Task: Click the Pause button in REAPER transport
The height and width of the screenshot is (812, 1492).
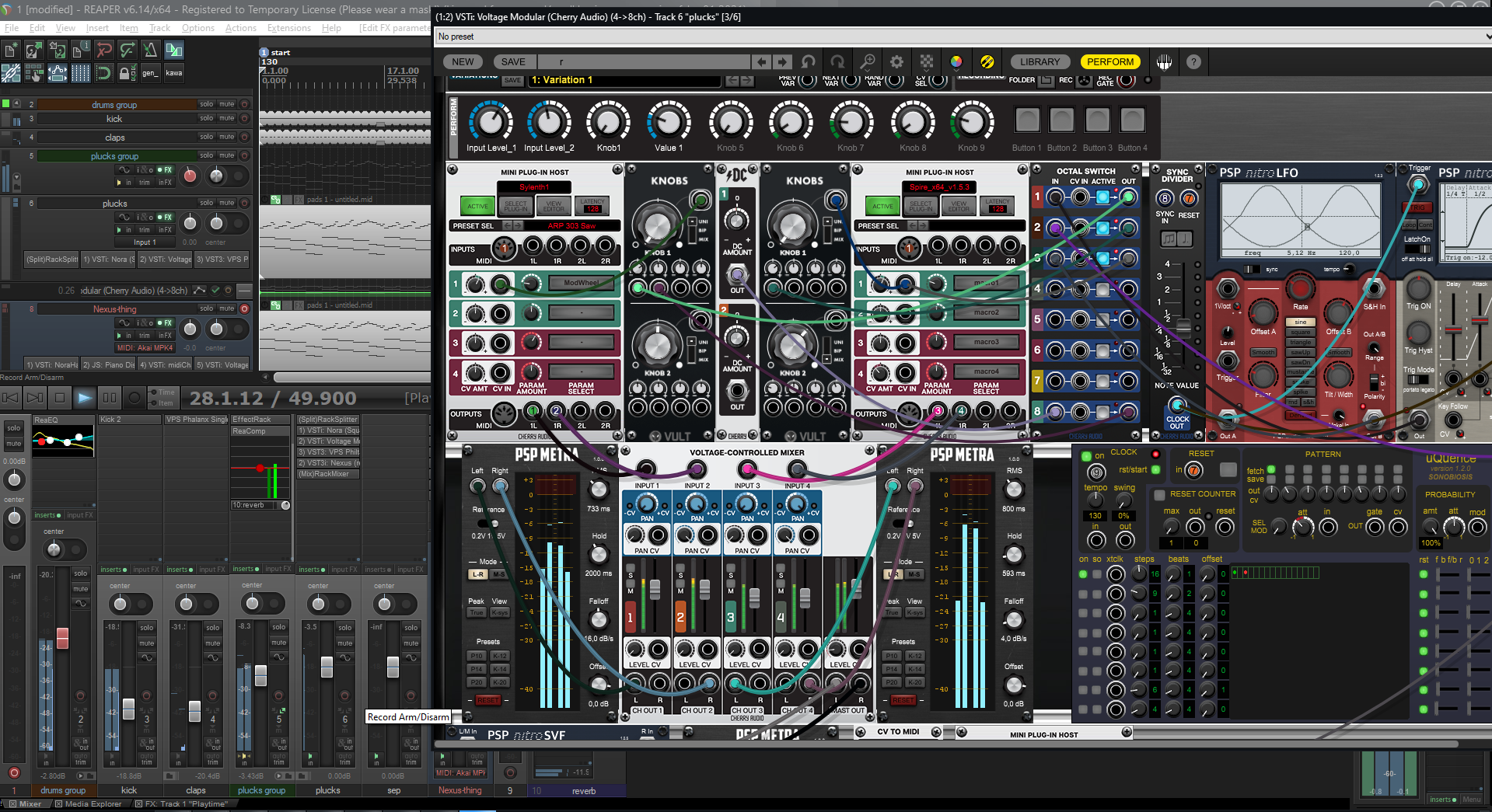Action: pyautogui.click(x=109, y=398)
